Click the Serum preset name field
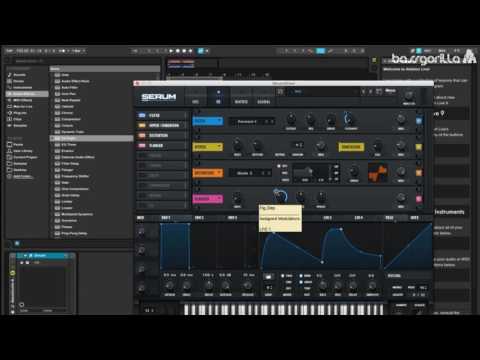Viewport: 480px width, 360px height. tap(325, 91)
